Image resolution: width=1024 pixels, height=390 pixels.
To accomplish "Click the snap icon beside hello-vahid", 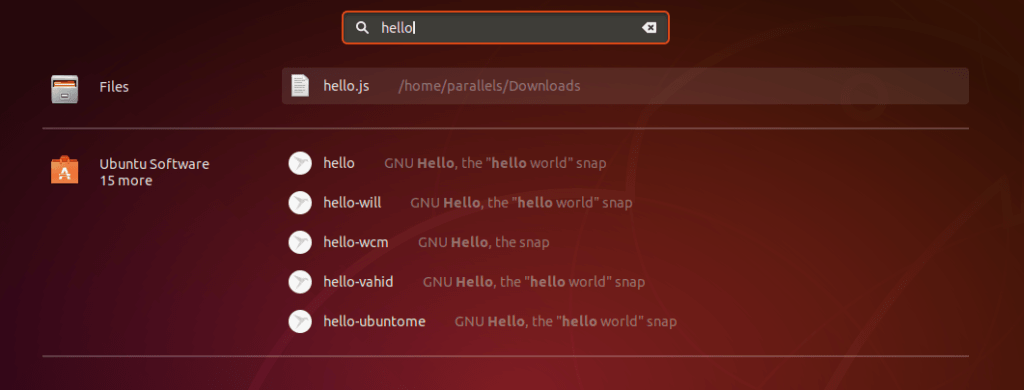I will pyautogui.click(x=300, y=282).
